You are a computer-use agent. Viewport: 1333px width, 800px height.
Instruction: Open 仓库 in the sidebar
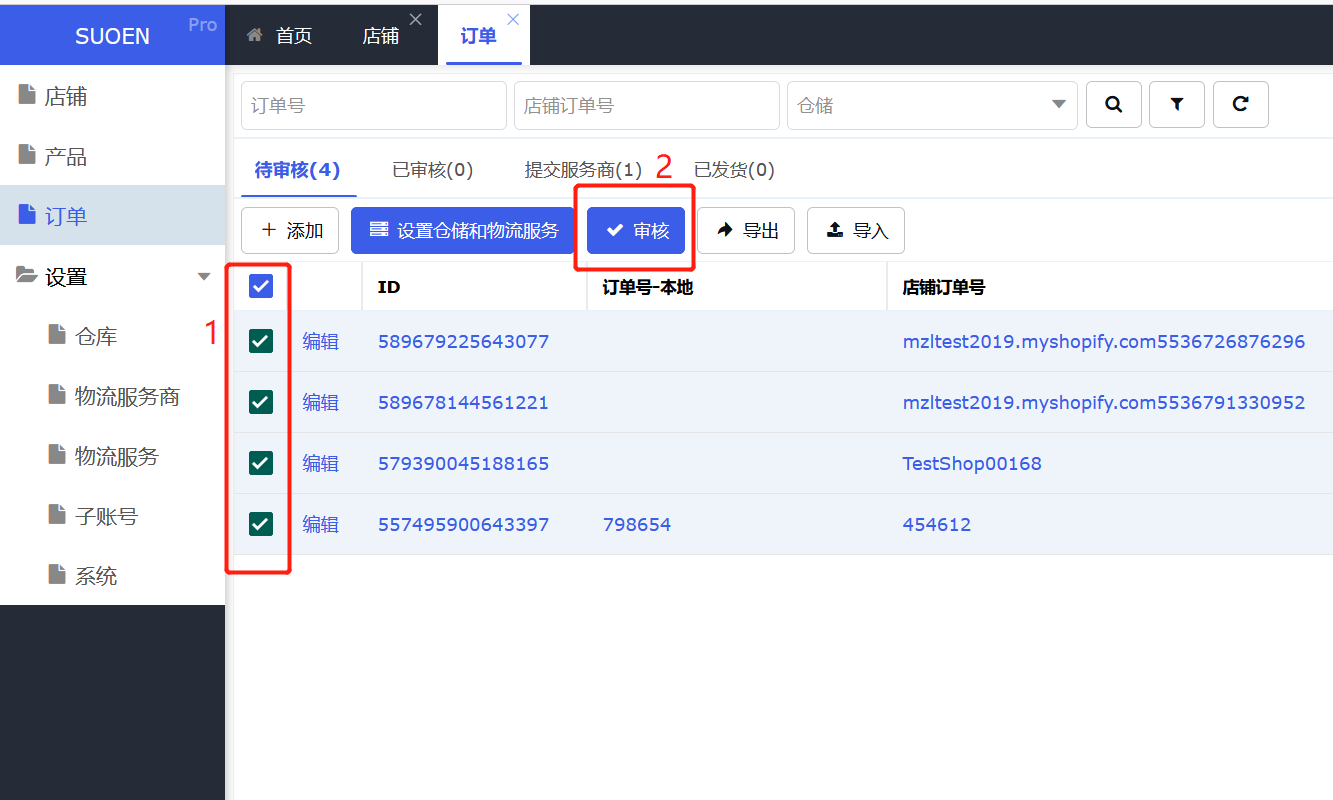click(x=96, y=336)
